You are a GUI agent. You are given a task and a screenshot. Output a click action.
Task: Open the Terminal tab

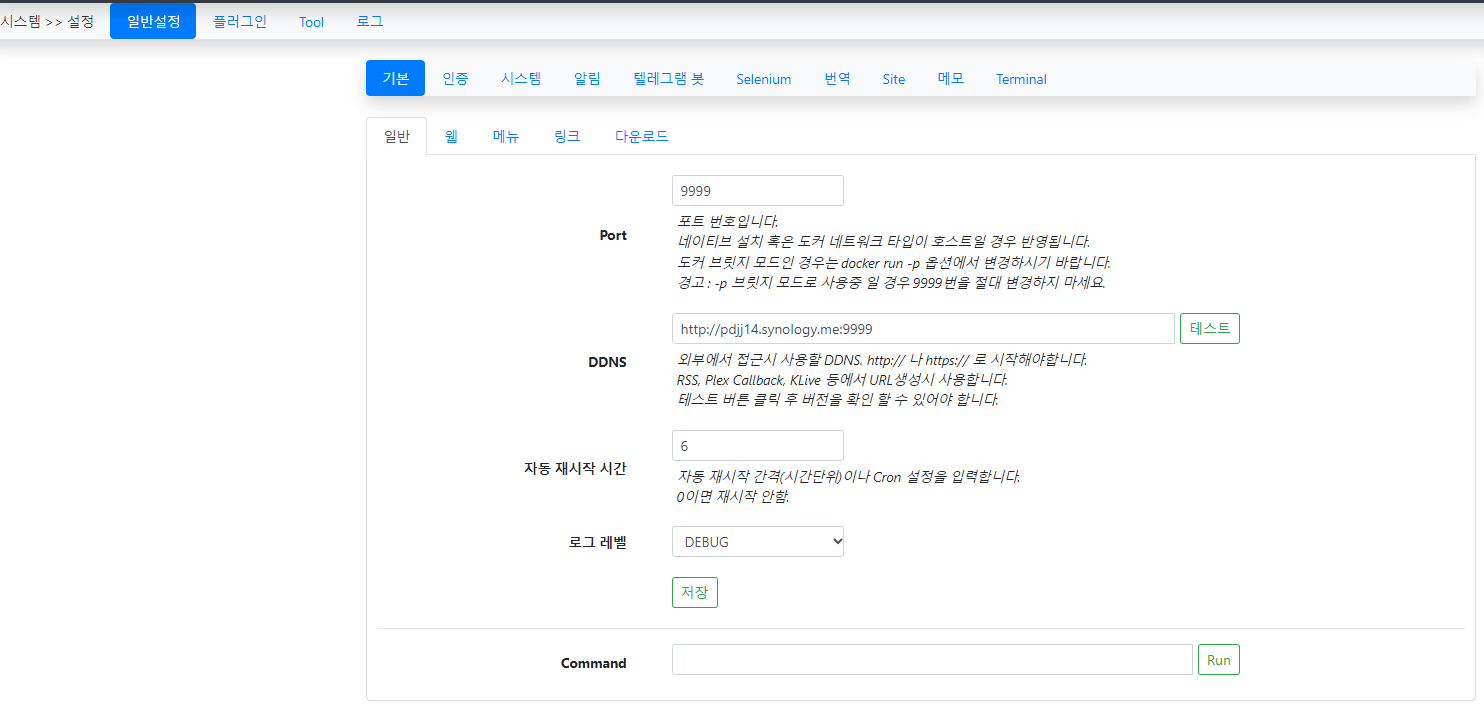point(1021,79)
